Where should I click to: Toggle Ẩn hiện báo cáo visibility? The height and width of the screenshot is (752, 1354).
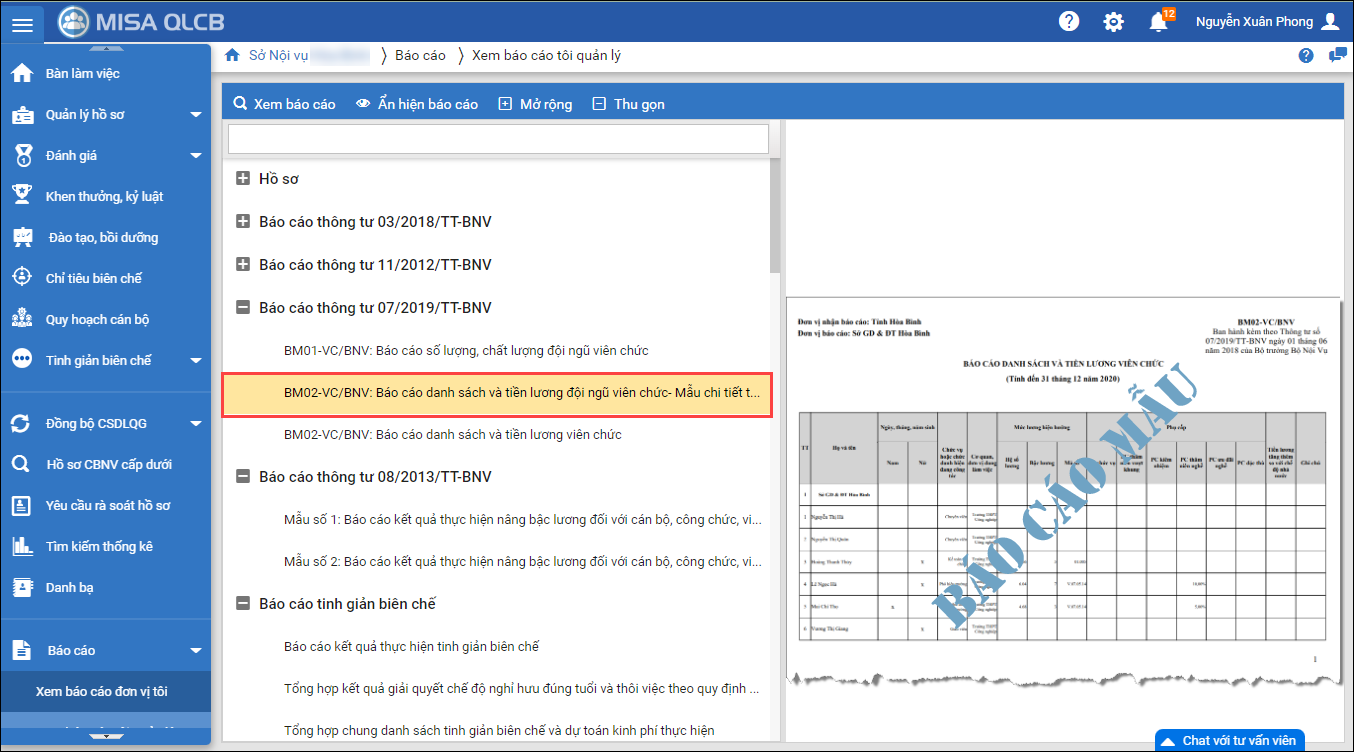[417, 104]
